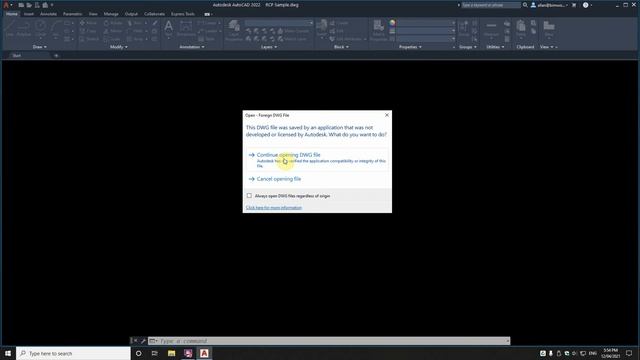Switch to the Manage ribbon tab
This screenshot has width=640, height=360.
point(111,14)
